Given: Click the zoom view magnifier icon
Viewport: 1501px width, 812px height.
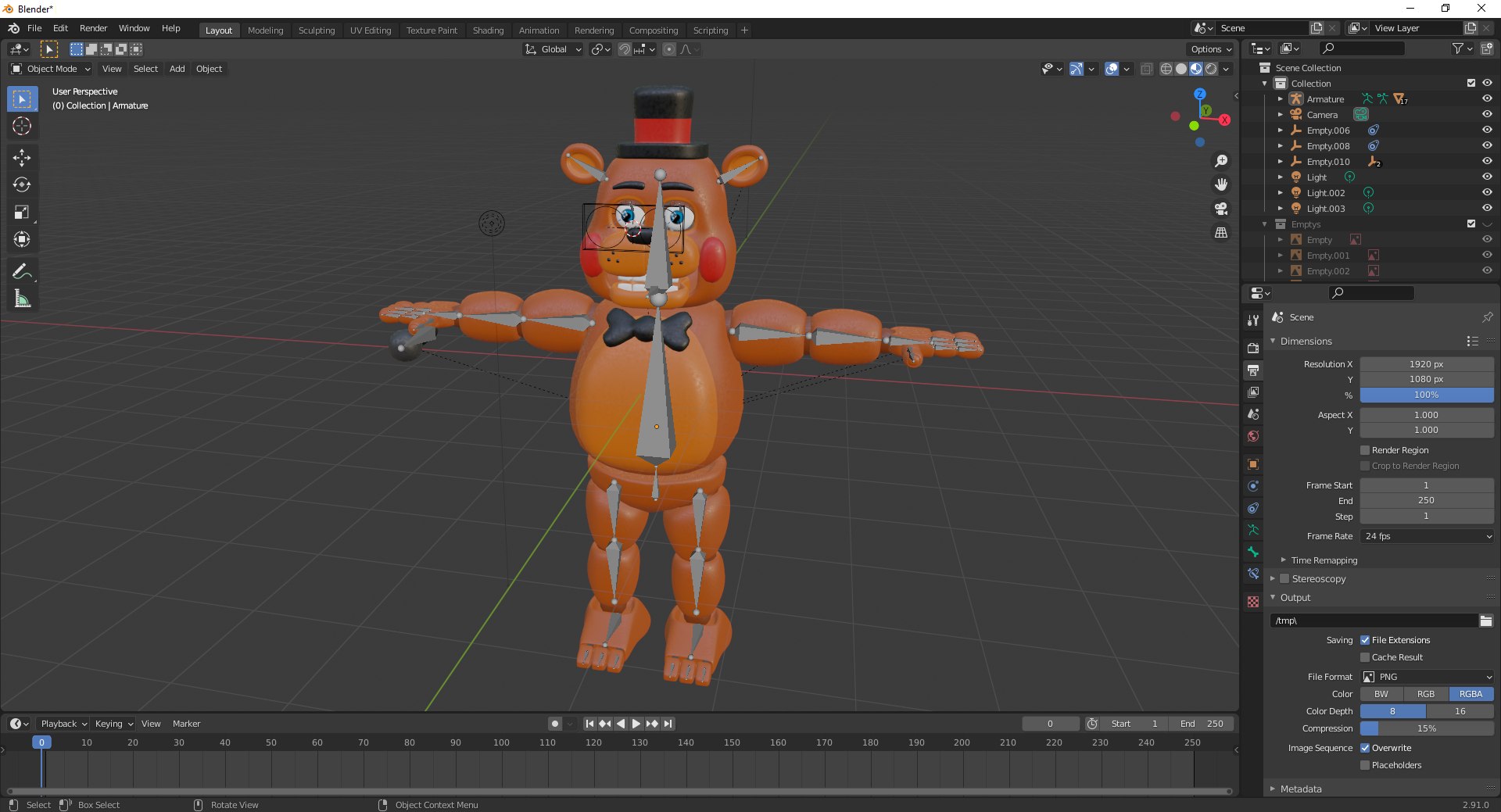Looking at the screenshot, I should tap(1221, 161).
